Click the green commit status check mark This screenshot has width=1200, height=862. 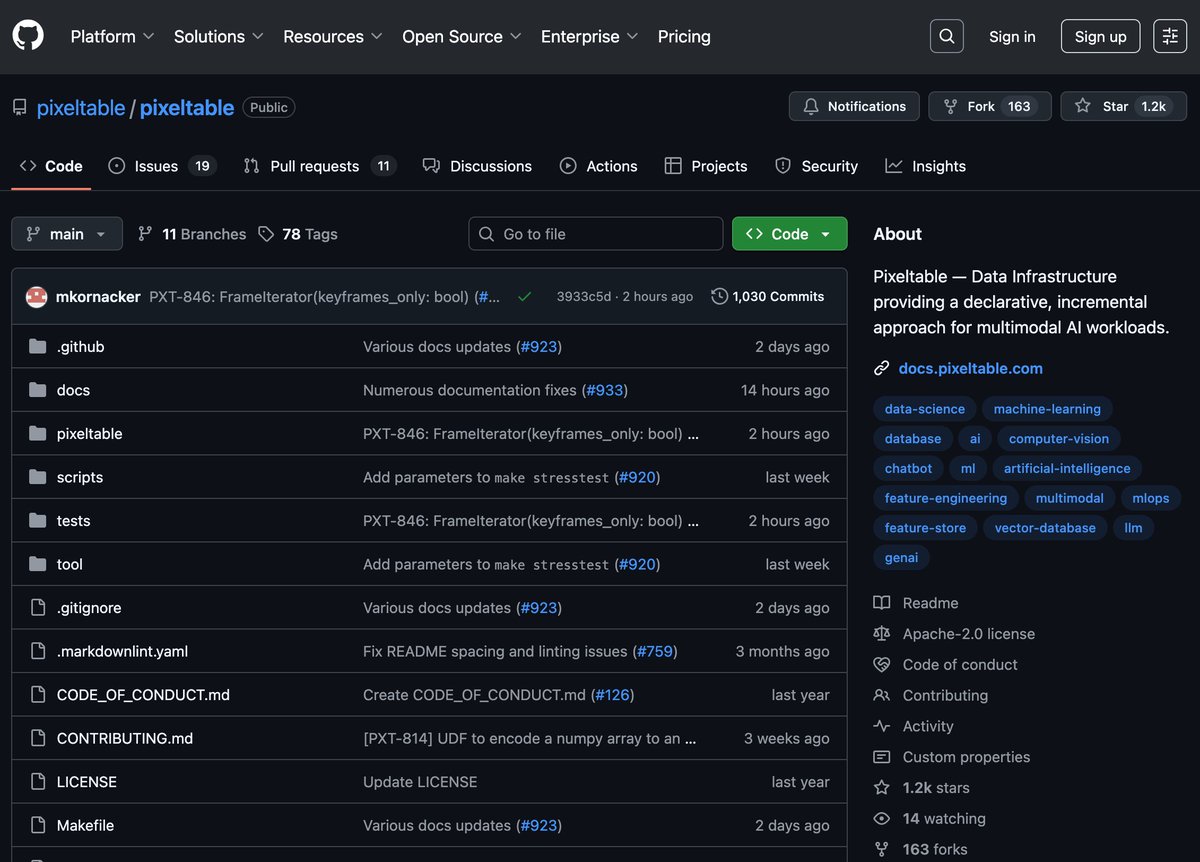pos(524,296)
